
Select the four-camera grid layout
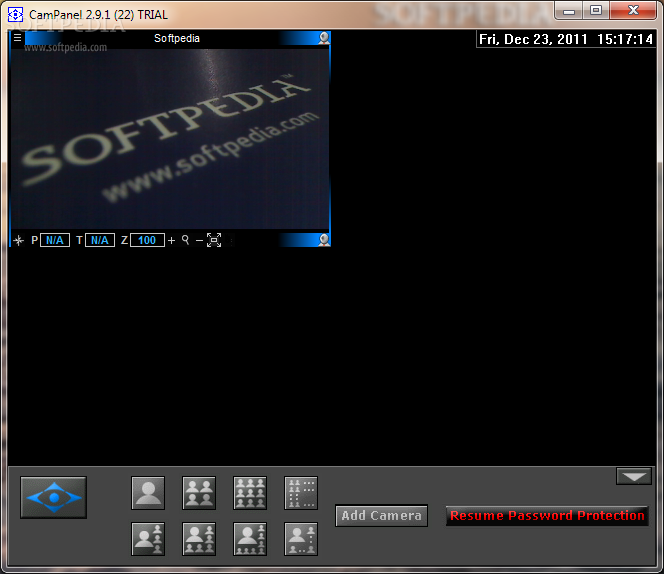[x=199, y=493]
